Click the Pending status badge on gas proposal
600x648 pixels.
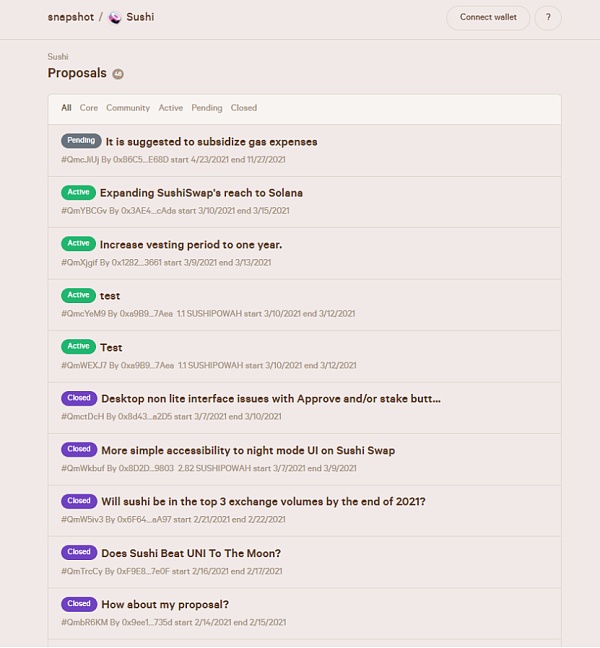coord(81,141)
